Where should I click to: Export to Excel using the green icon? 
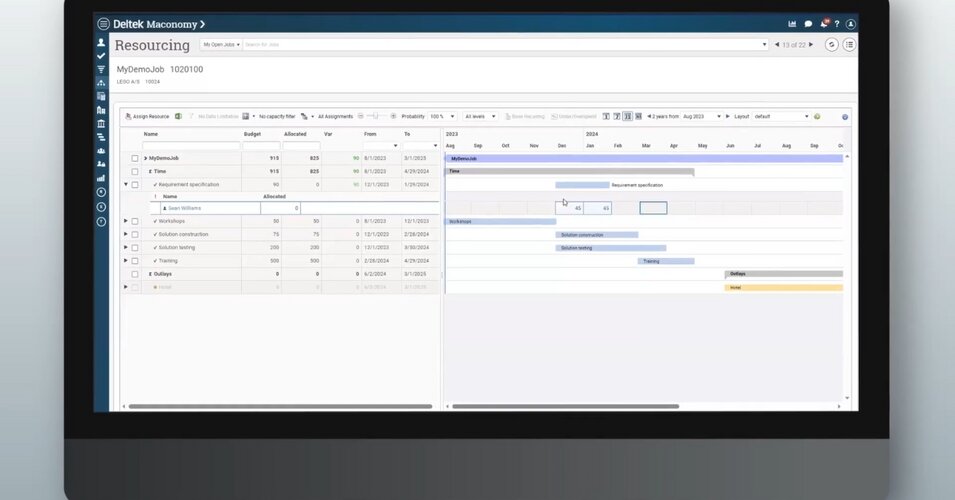(179, 116)
